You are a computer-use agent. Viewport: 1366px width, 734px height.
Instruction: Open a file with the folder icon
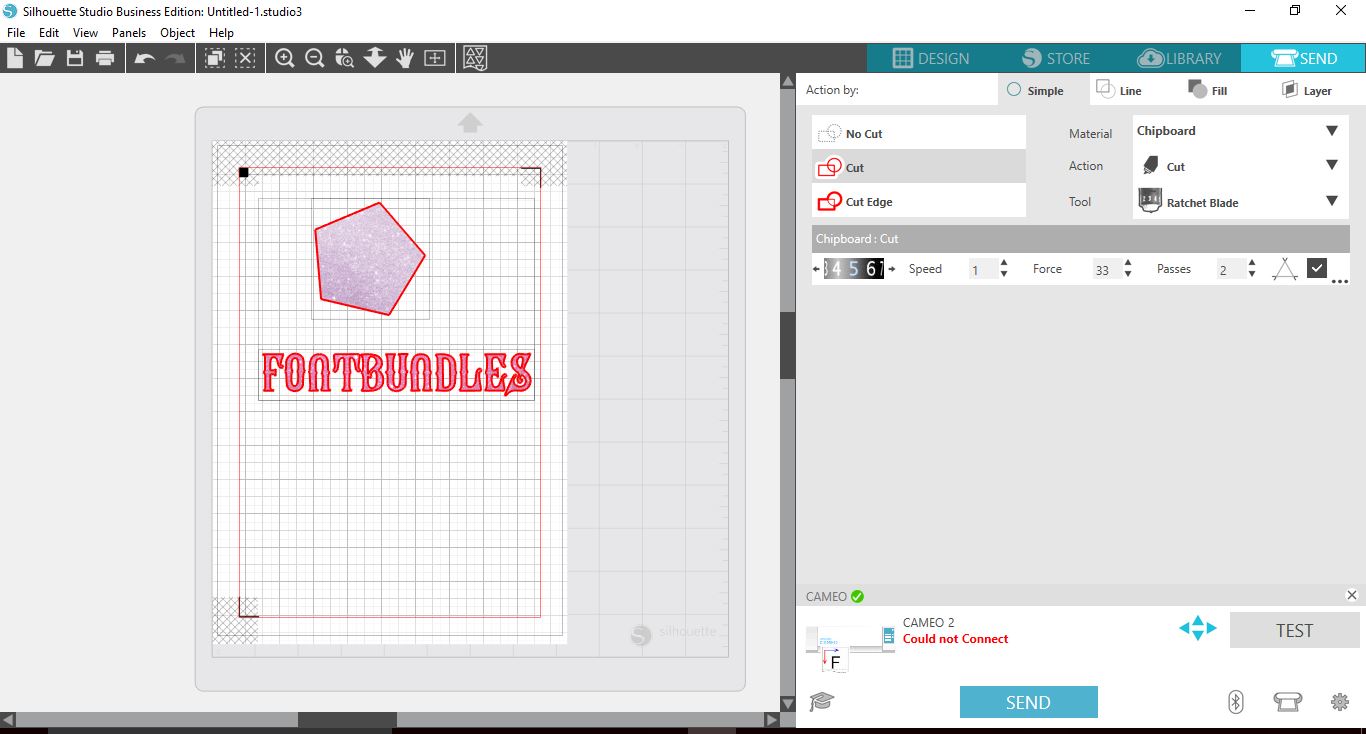pos(44,58)
